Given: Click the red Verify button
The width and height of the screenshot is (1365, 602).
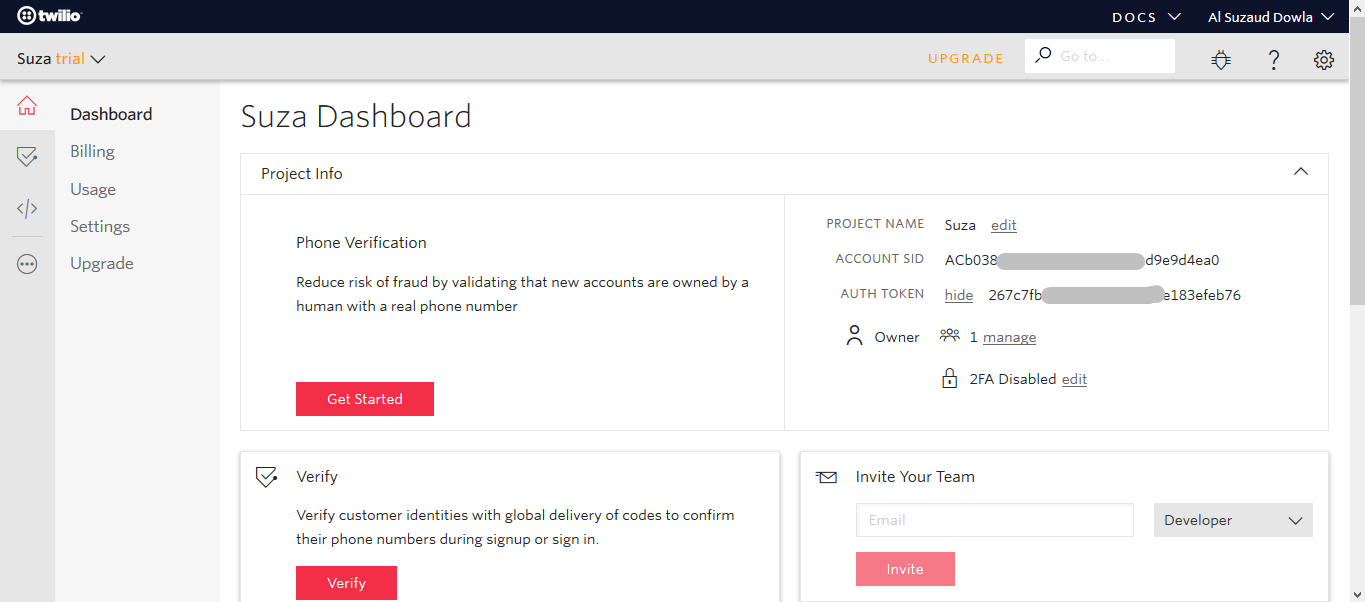Looking at the screenshot, I should pos(346,583).
